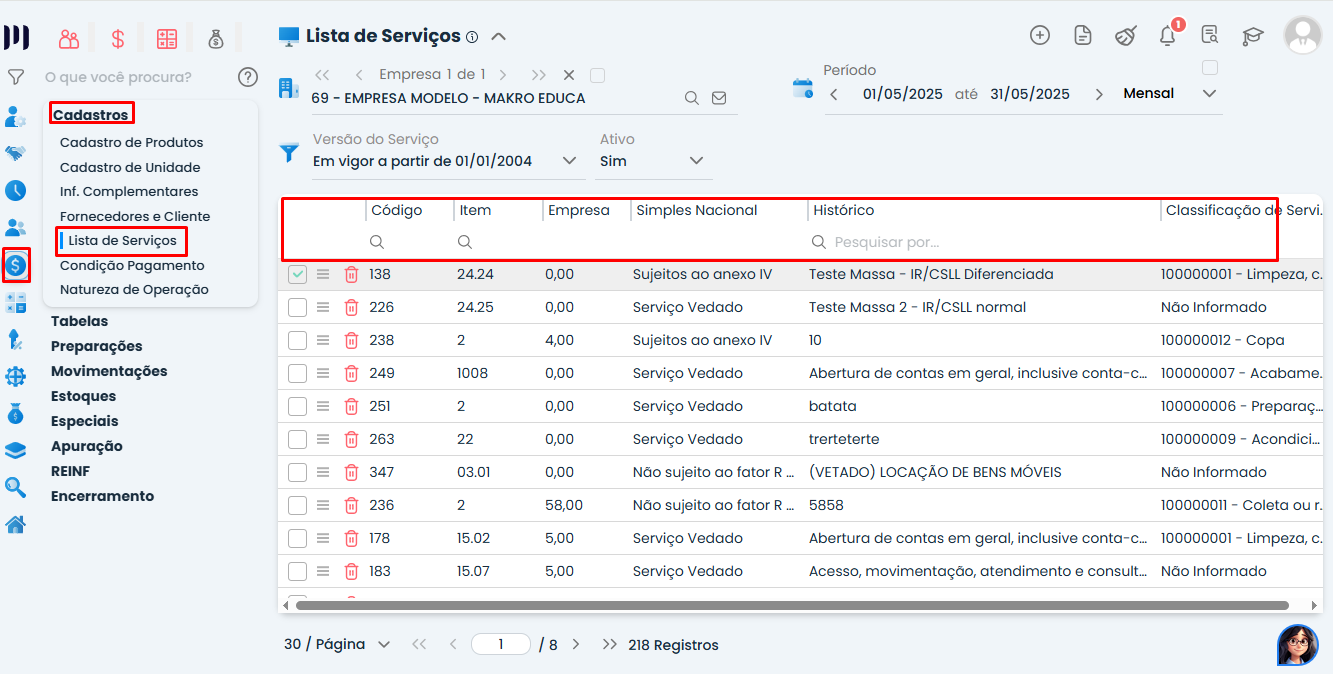The image size is (1333, 674).
Task: Uncheck the selected checkbox for código 138
Action: [x=297, y=275]
